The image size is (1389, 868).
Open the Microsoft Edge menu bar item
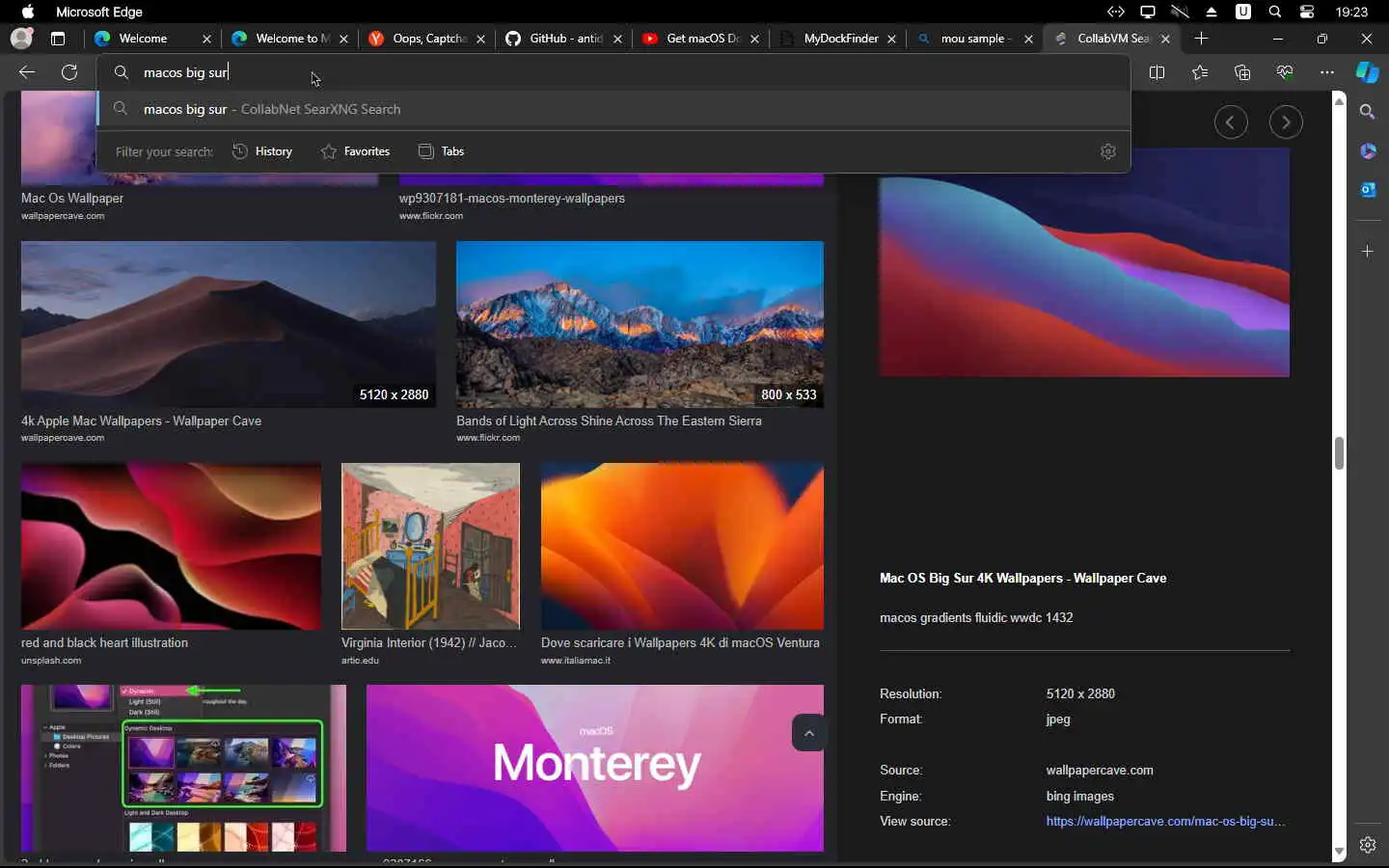point(99,12)
